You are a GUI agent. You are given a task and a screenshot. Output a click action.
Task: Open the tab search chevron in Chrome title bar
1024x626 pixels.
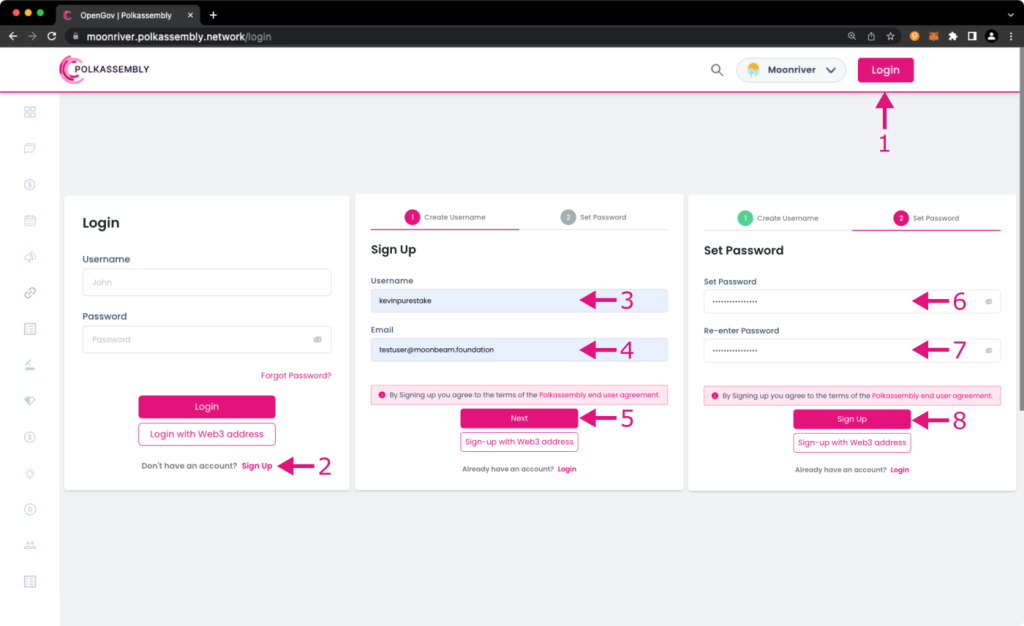[1010, 15]
